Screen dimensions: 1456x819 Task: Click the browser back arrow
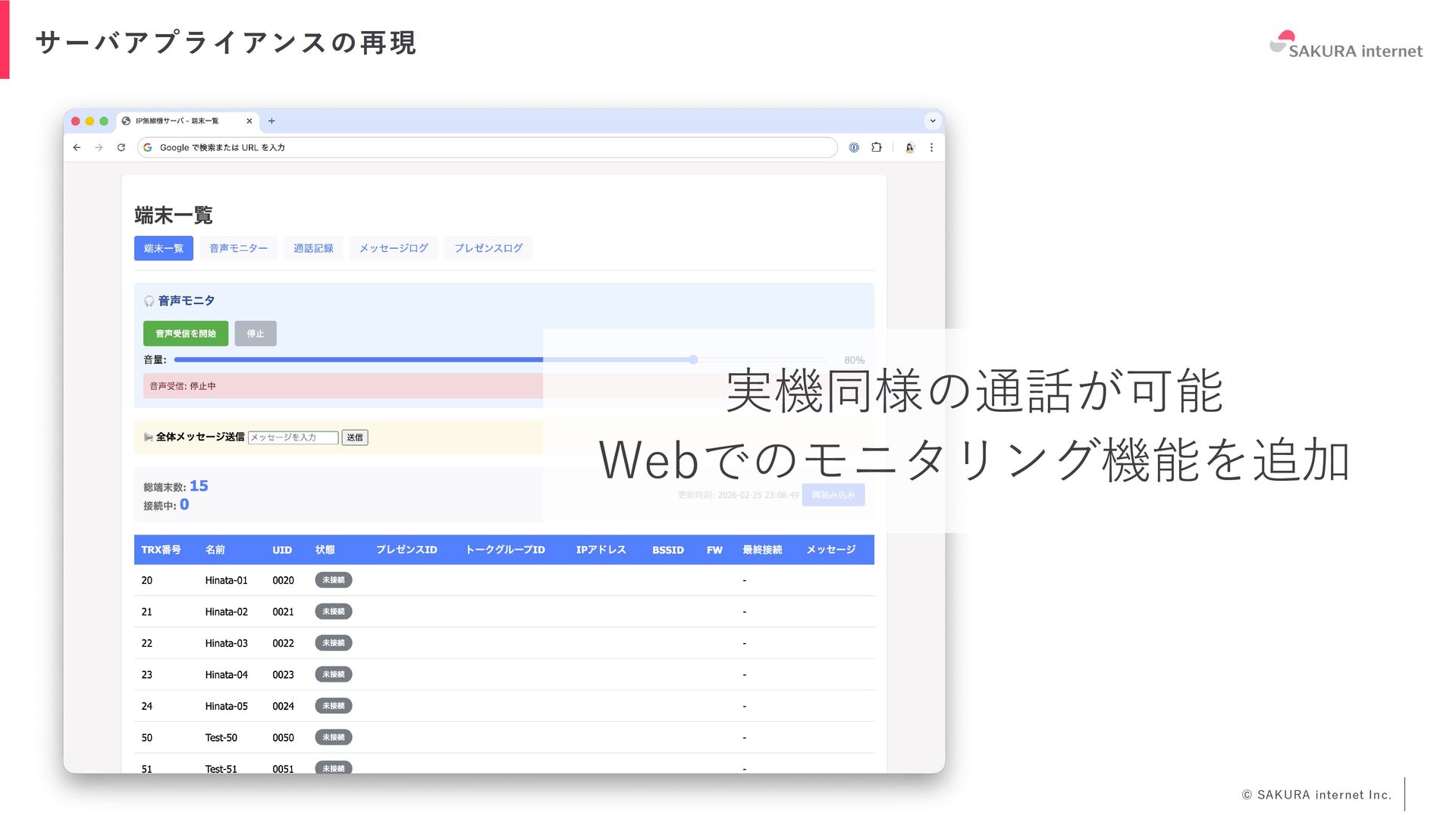[77, 148]
